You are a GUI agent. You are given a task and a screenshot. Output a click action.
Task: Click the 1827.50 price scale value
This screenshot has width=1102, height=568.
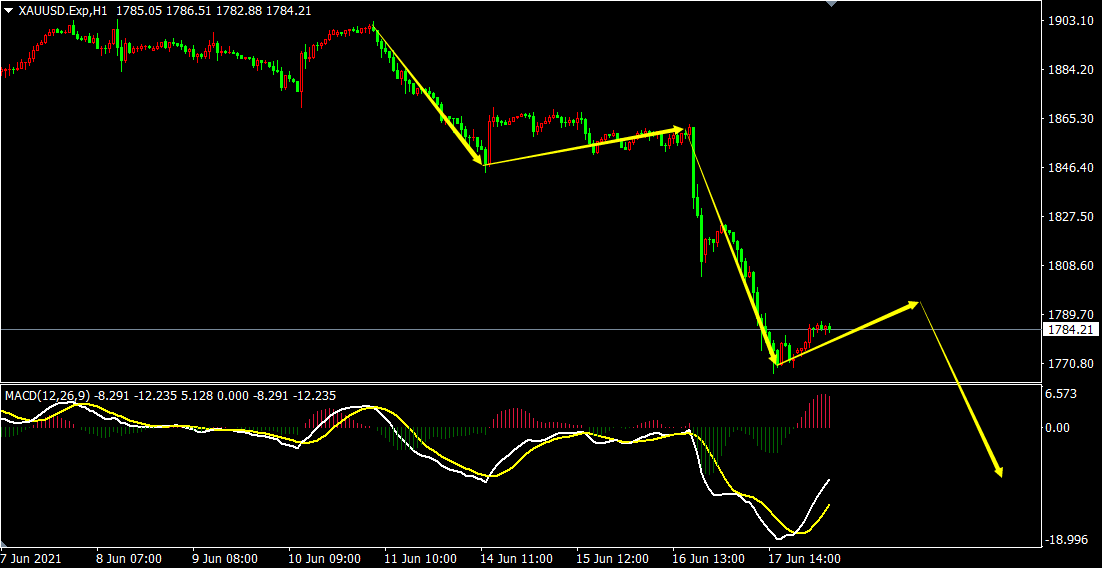coord(1070,217)
